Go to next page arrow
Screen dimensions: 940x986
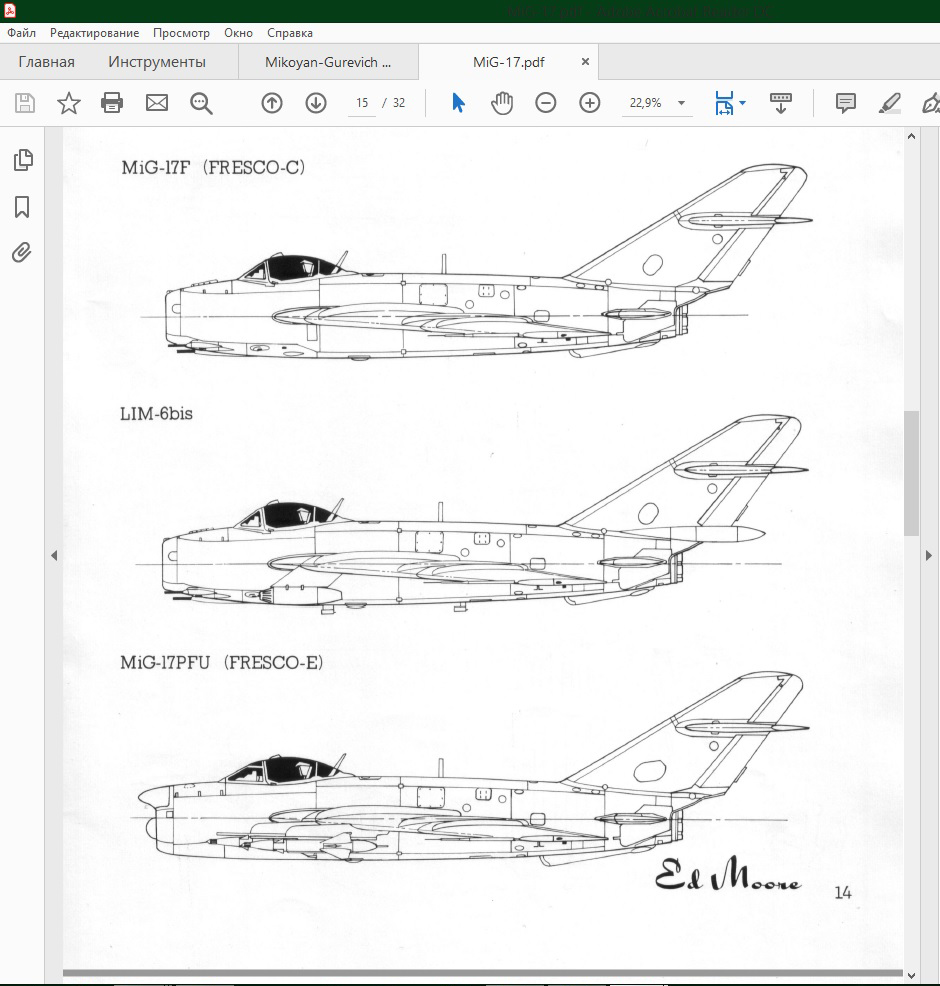click(x=316, y=103)
